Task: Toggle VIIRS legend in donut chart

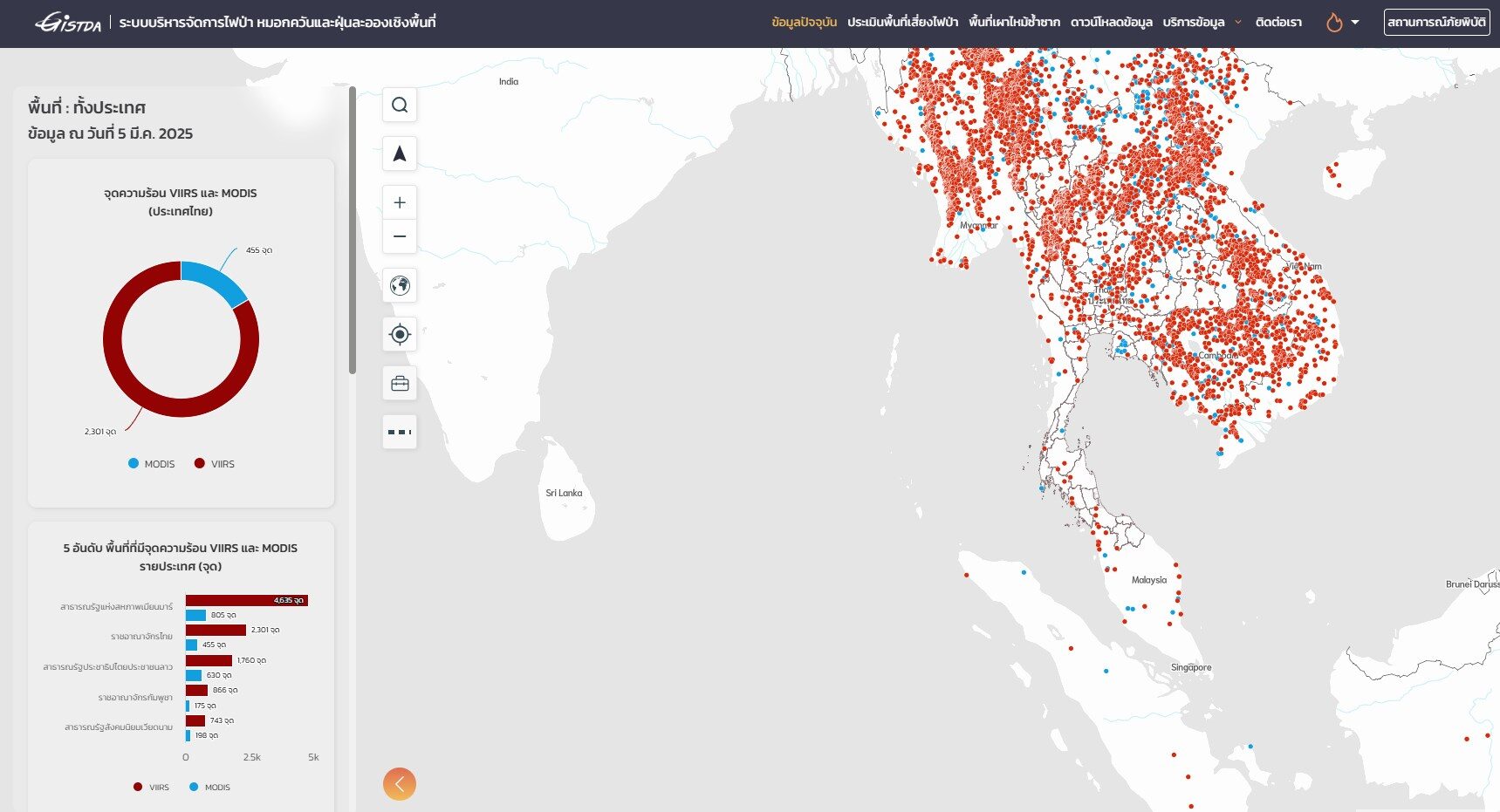Action: (215, 464)
